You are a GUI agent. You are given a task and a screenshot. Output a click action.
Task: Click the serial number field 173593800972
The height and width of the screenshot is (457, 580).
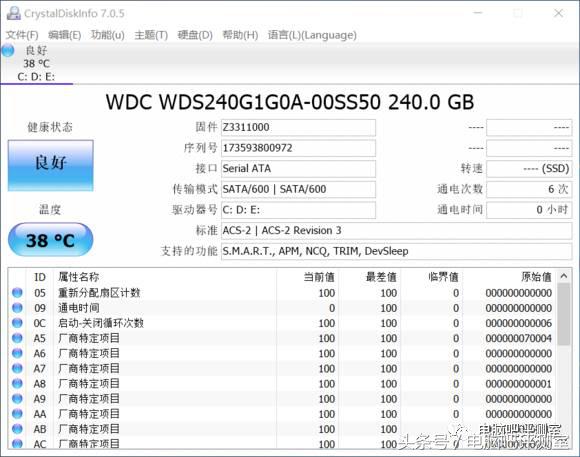[x=298, y=148]
